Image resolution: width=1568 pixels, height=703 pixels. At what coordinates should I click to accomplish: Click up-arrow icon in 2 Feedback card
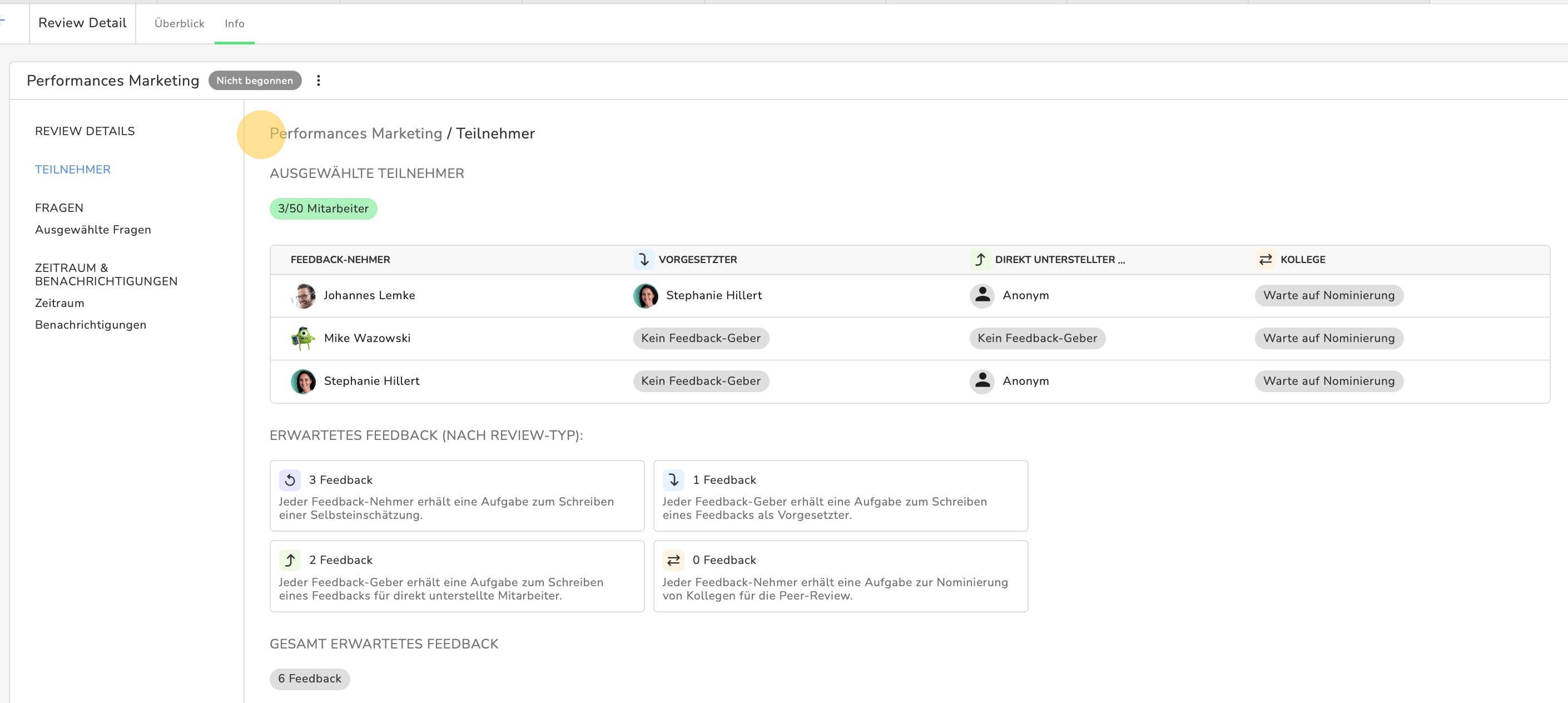pos(290,560)
